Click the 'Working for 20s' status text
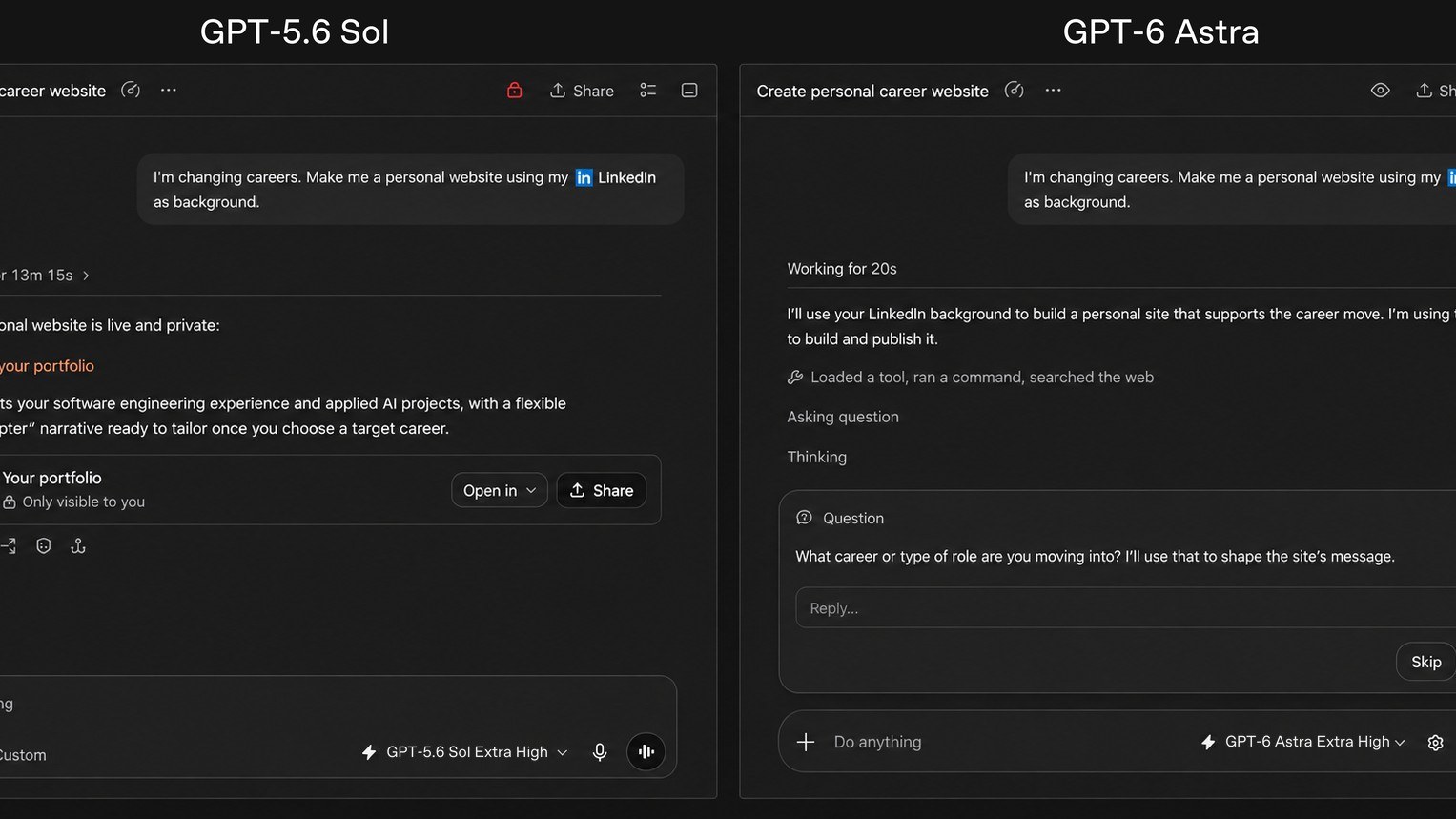This screenshot has height=819, width=1456. [842, 269]
